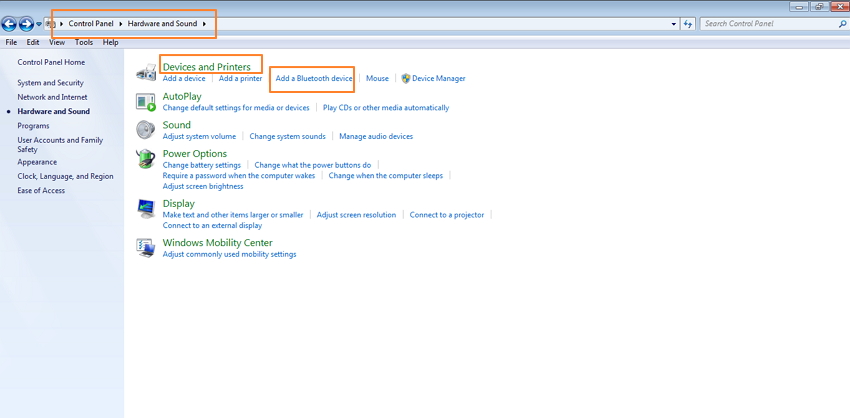This screenshot has width=850, height=418.
Task: Open the recent pages dropdown arrow
Action: (39, 23)
